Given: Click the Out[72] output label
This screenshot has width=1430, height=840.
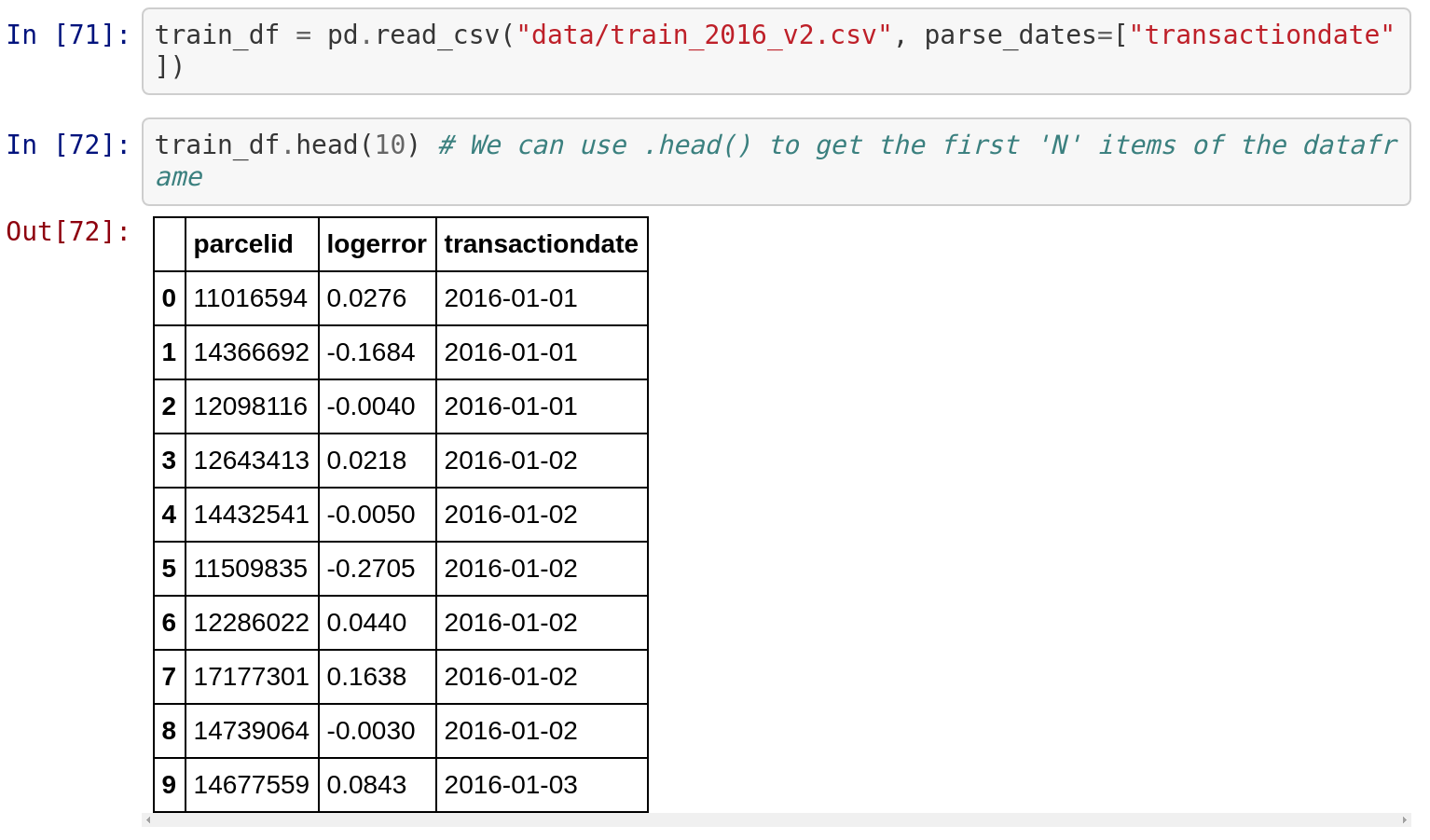Looking at the screenshot, I should tap(65, 231).
